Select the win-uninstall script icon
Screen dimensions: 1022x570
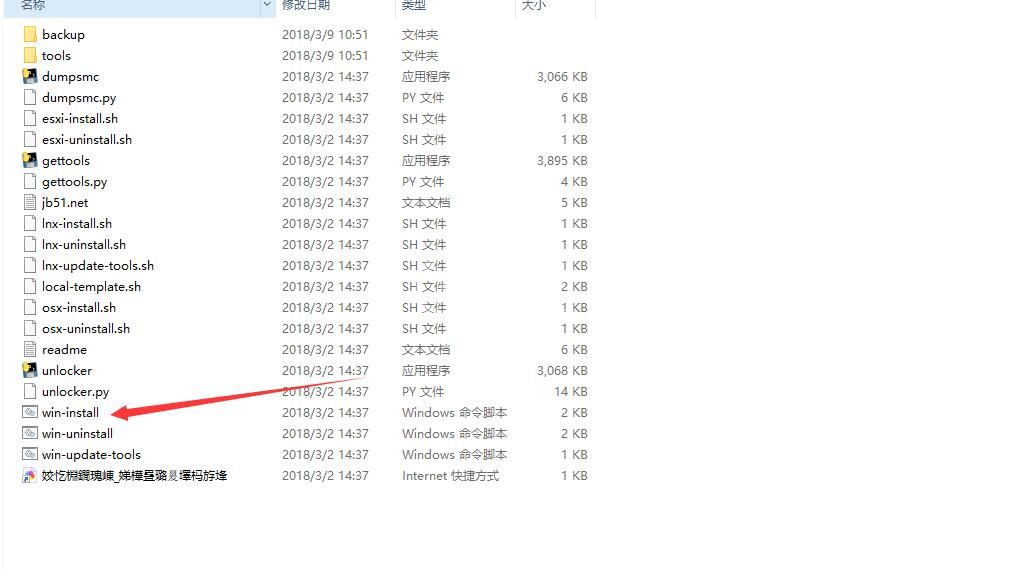click(x=29, y=433)
